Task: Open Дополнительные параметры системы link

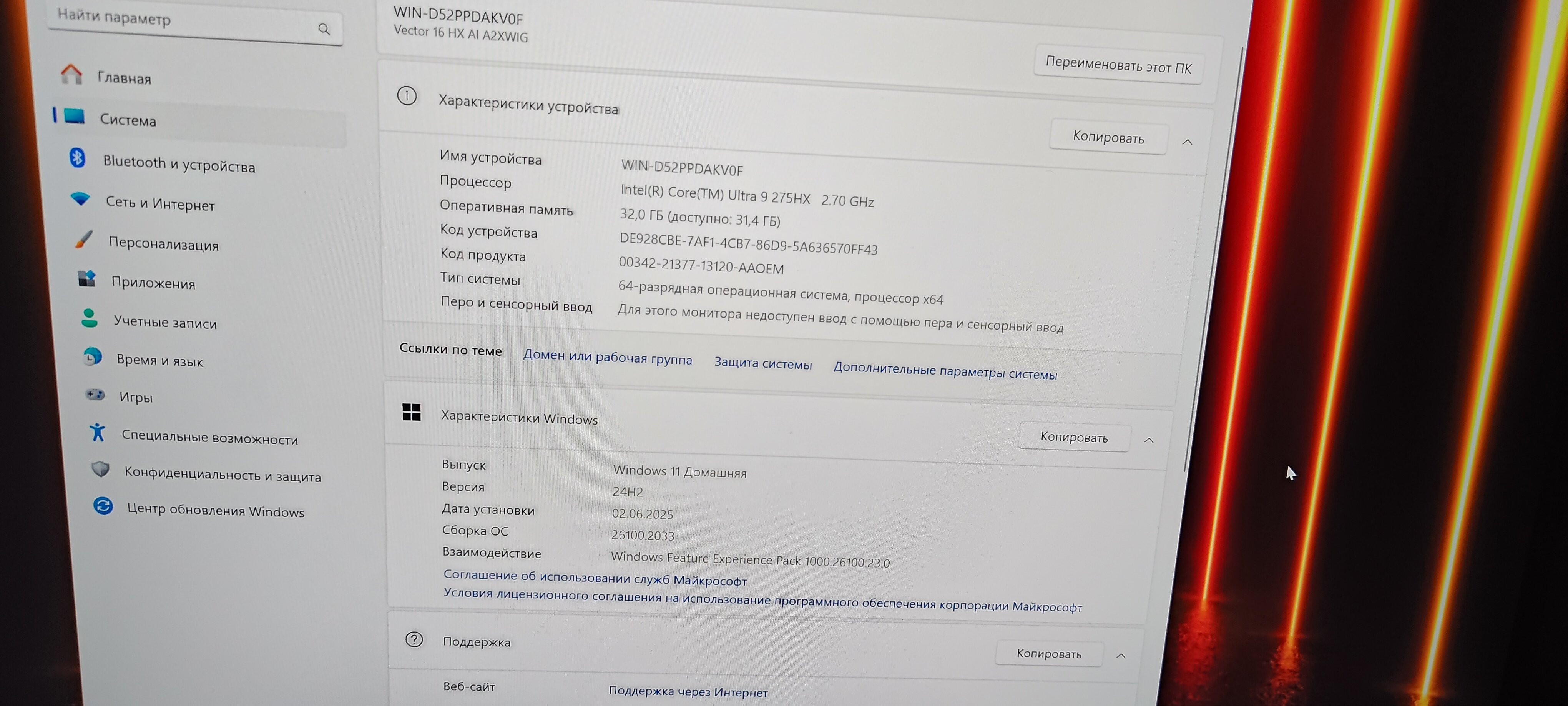Action: click(x=945, y=371)
